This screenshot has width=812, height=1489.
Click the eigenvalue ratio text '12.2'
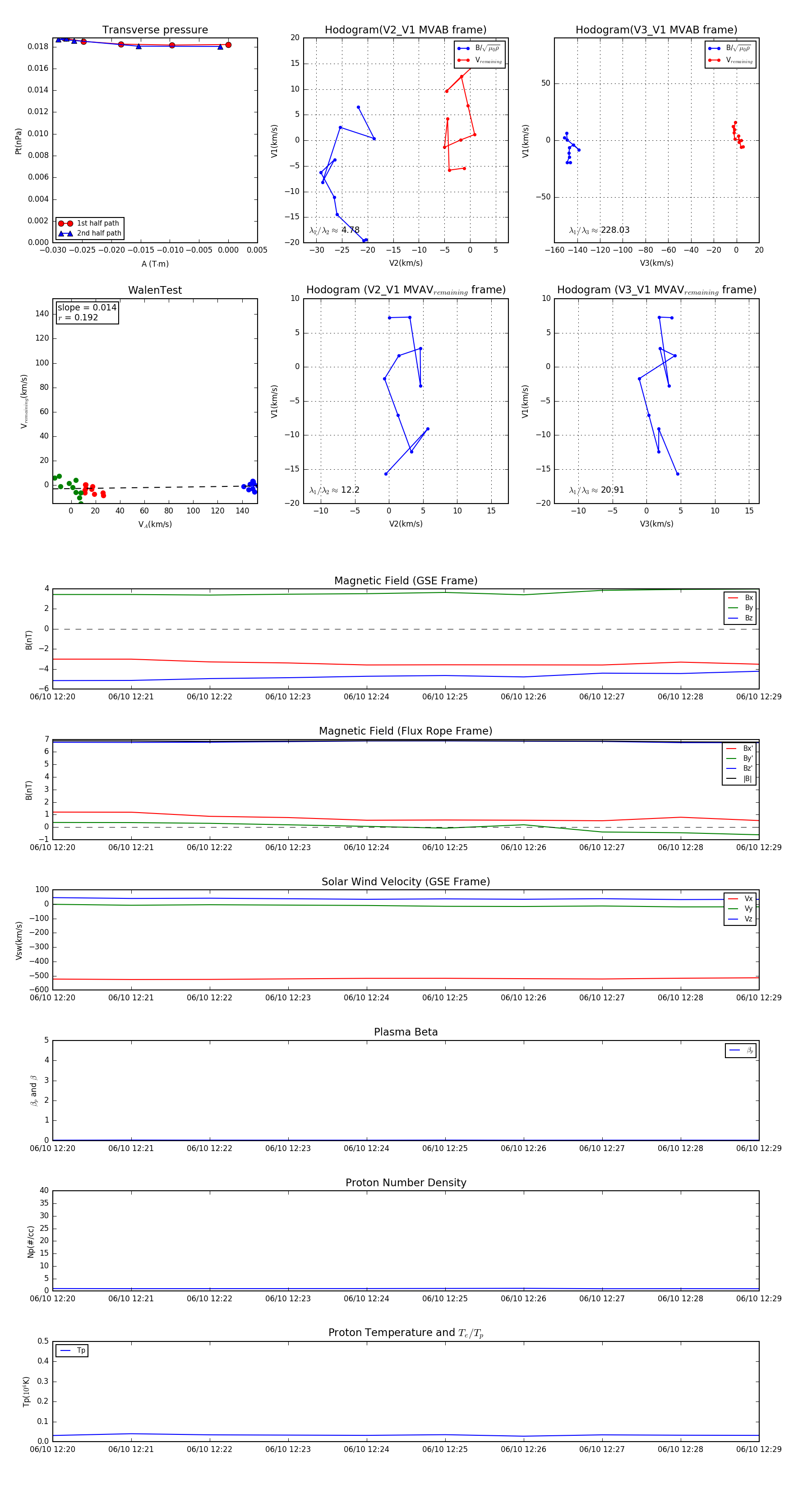click(350, 490)
